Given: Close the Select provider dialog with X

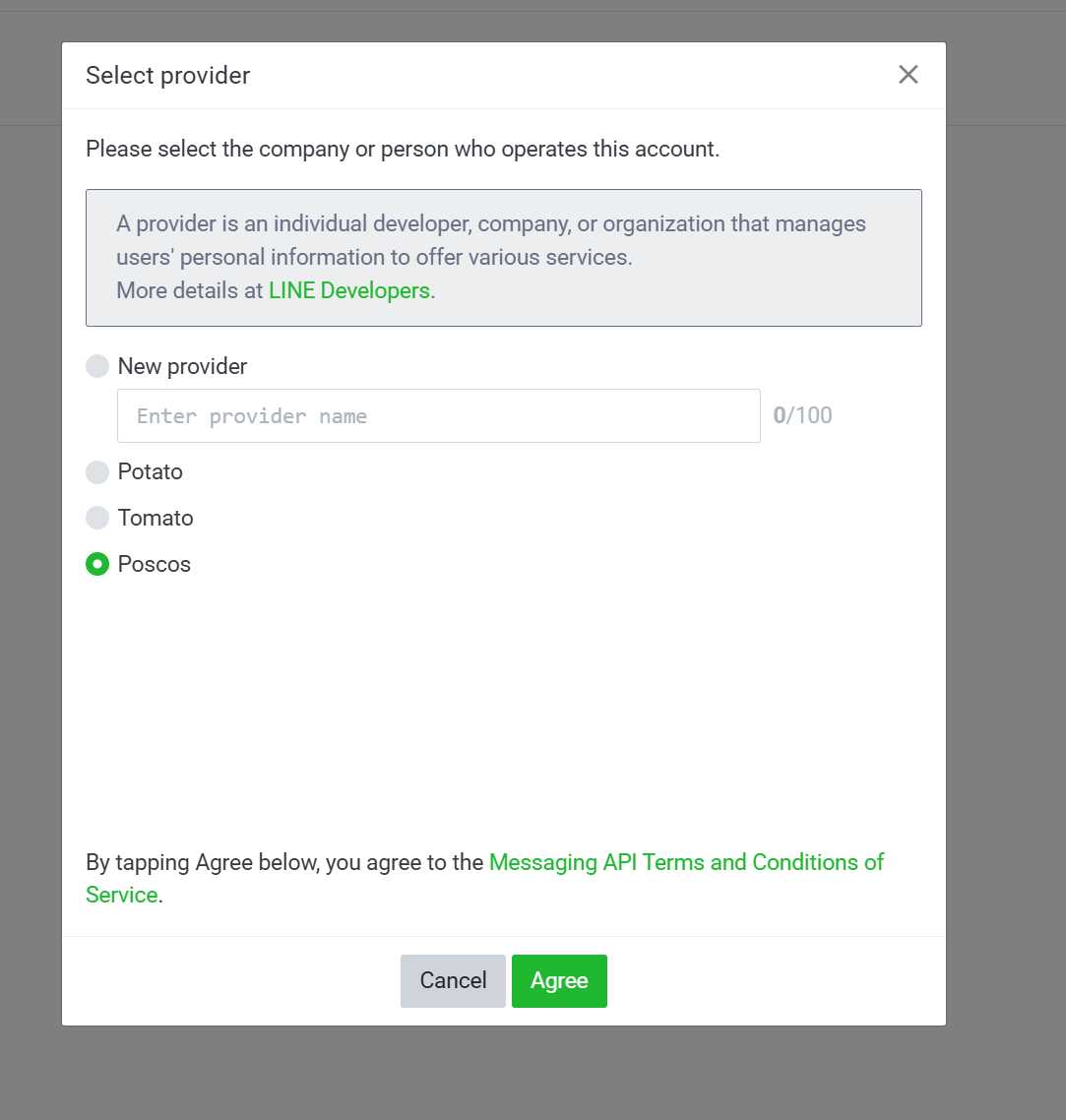Looking at the screenshot, I should point(908,75).
